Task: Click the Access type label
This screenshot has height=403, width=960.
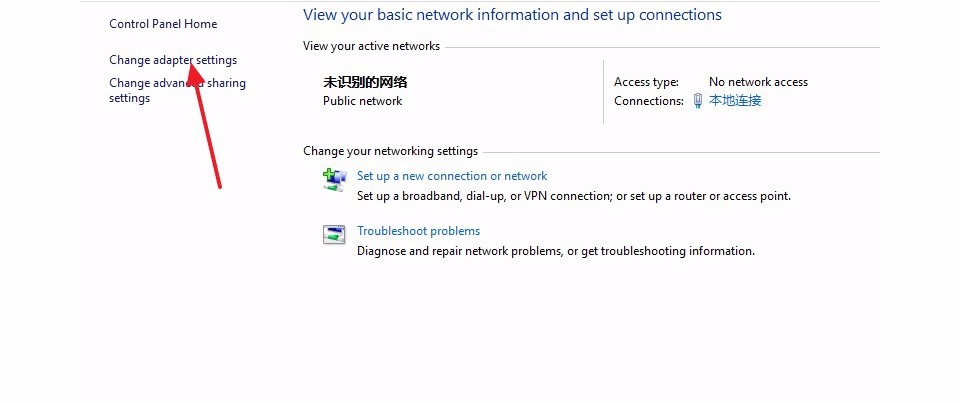Action: (647, 82)
